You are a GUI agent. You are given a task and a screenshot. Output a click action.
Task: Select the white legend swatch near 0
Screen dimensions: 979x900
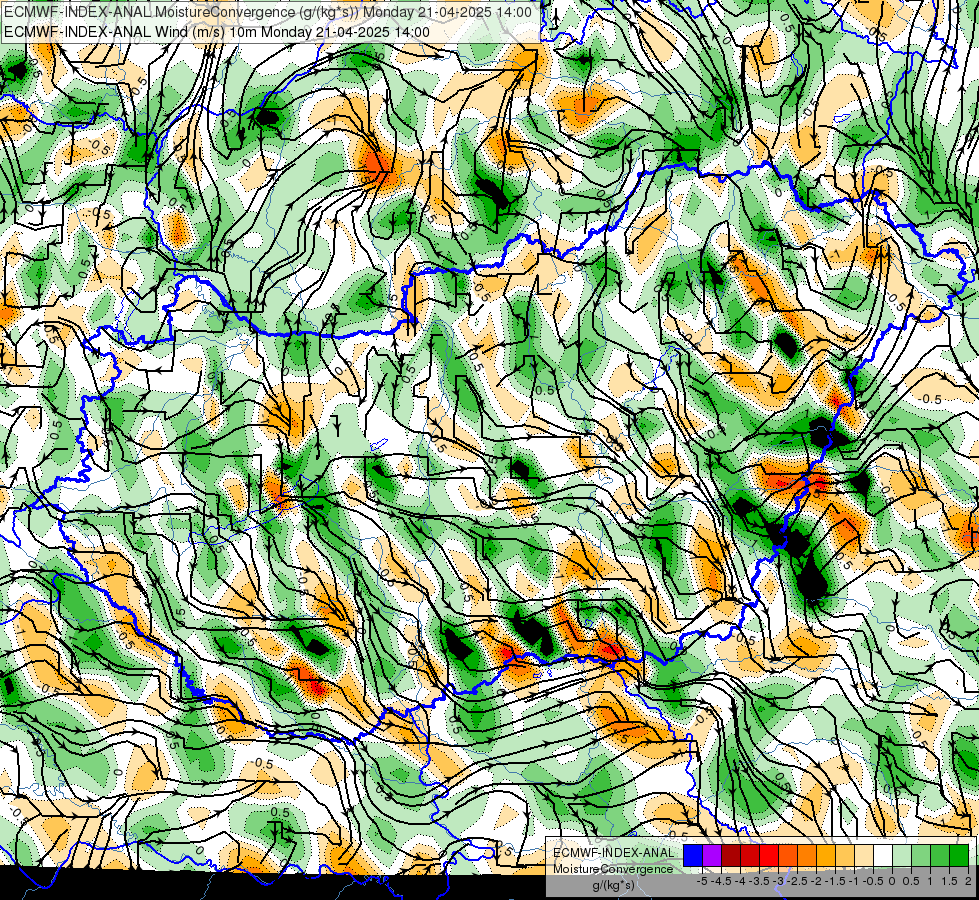click(883, 856)
